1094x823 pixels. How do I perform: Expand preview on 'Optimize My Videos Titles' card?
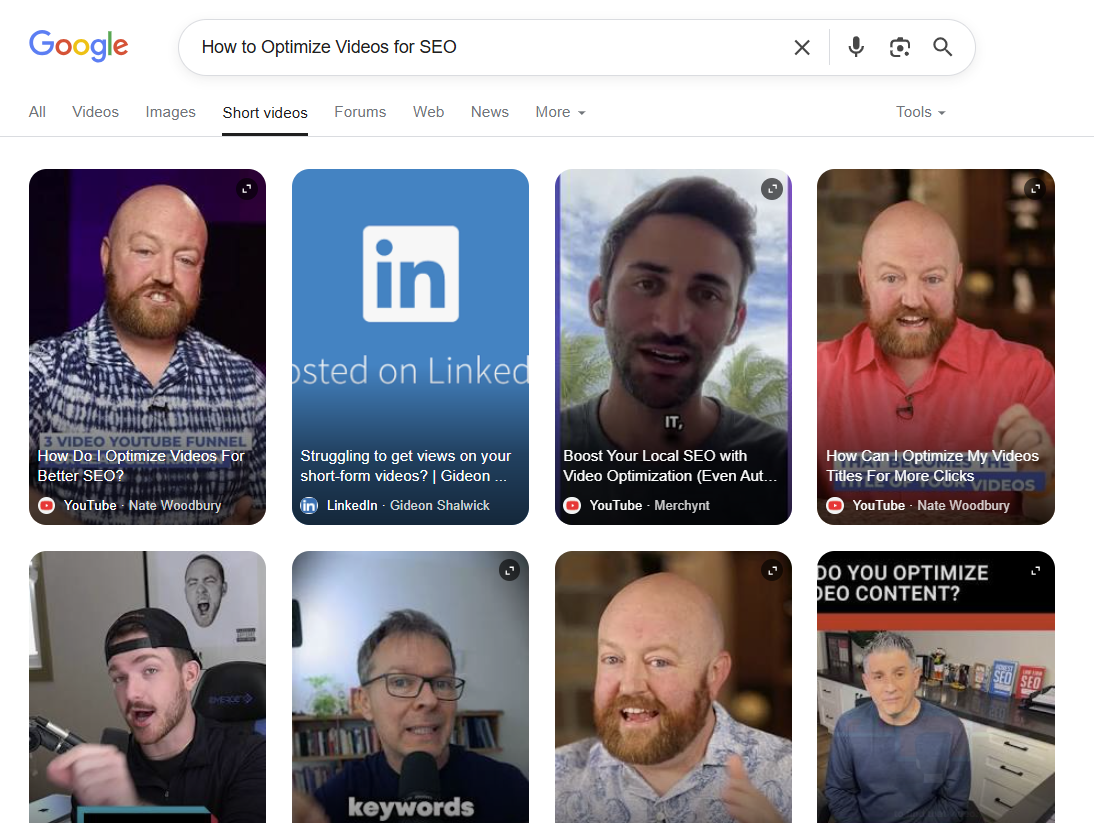(x=1035, y=188)
